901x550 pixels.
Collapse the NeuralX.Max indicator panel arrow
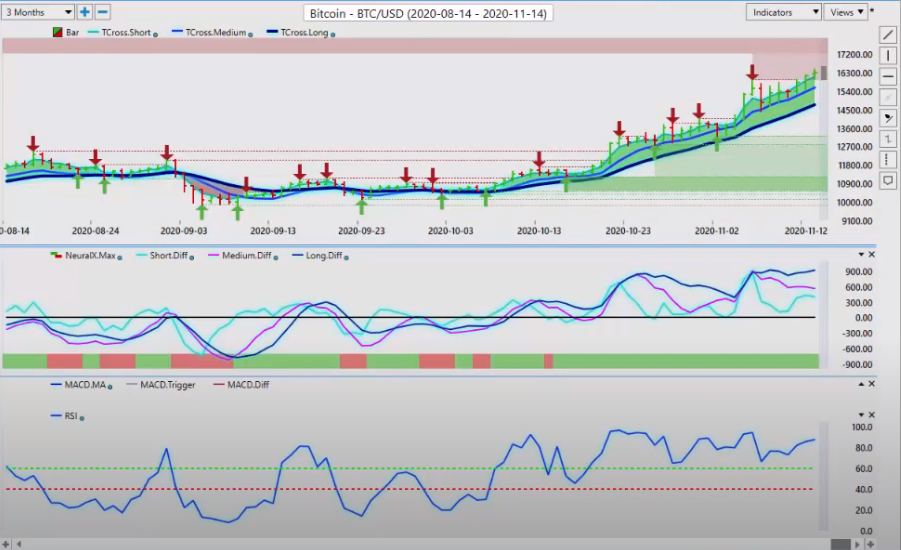click(861, 255)
